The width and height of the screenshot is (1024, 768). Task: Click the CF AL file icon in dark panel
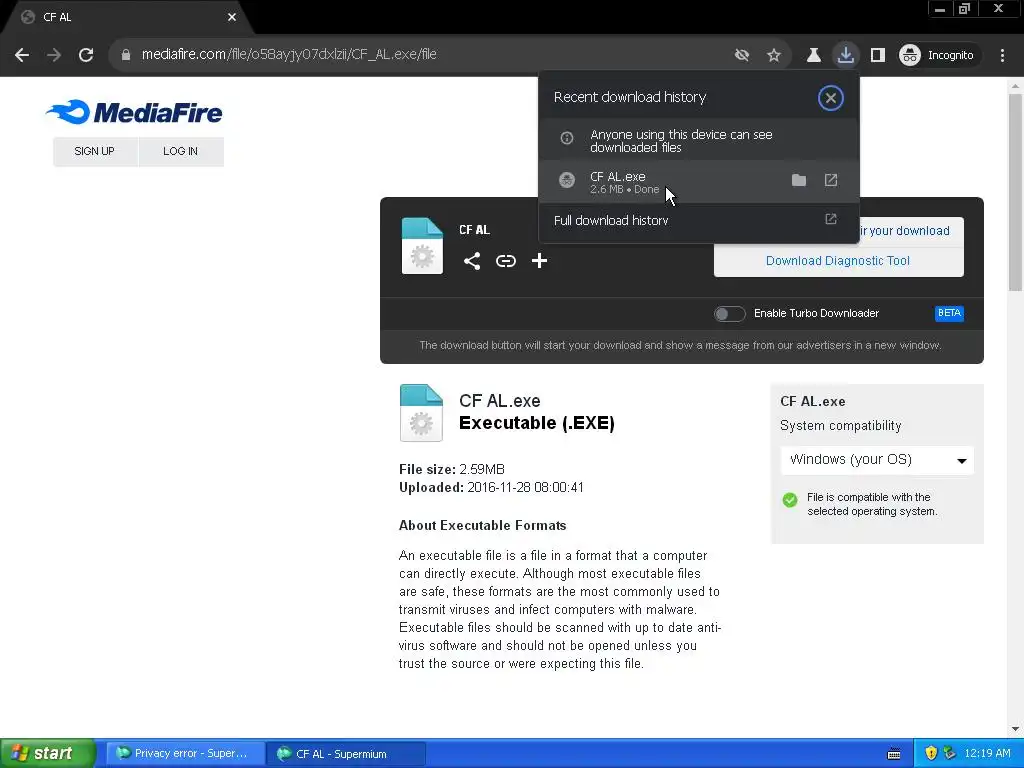[x=422, y=246]
